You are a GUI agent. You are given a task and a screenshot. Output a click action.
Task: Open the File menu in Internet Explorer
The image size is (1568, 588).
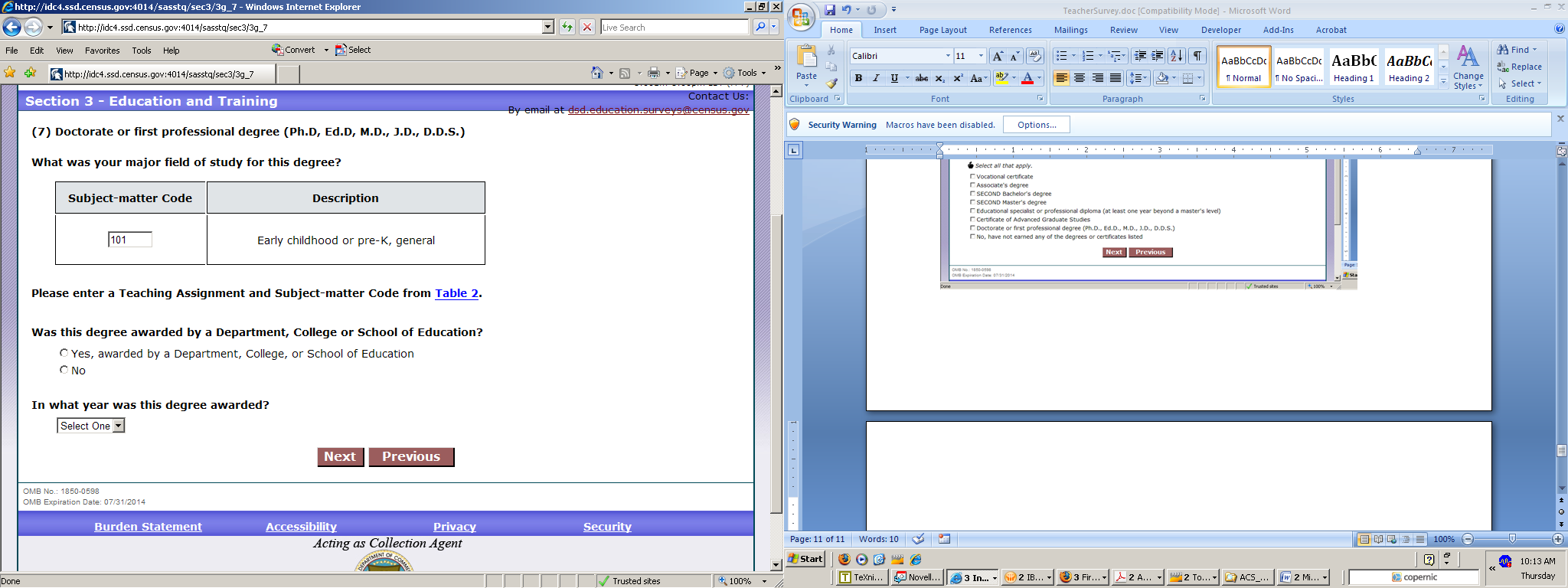pyautogui.click(x=11, y=51)
